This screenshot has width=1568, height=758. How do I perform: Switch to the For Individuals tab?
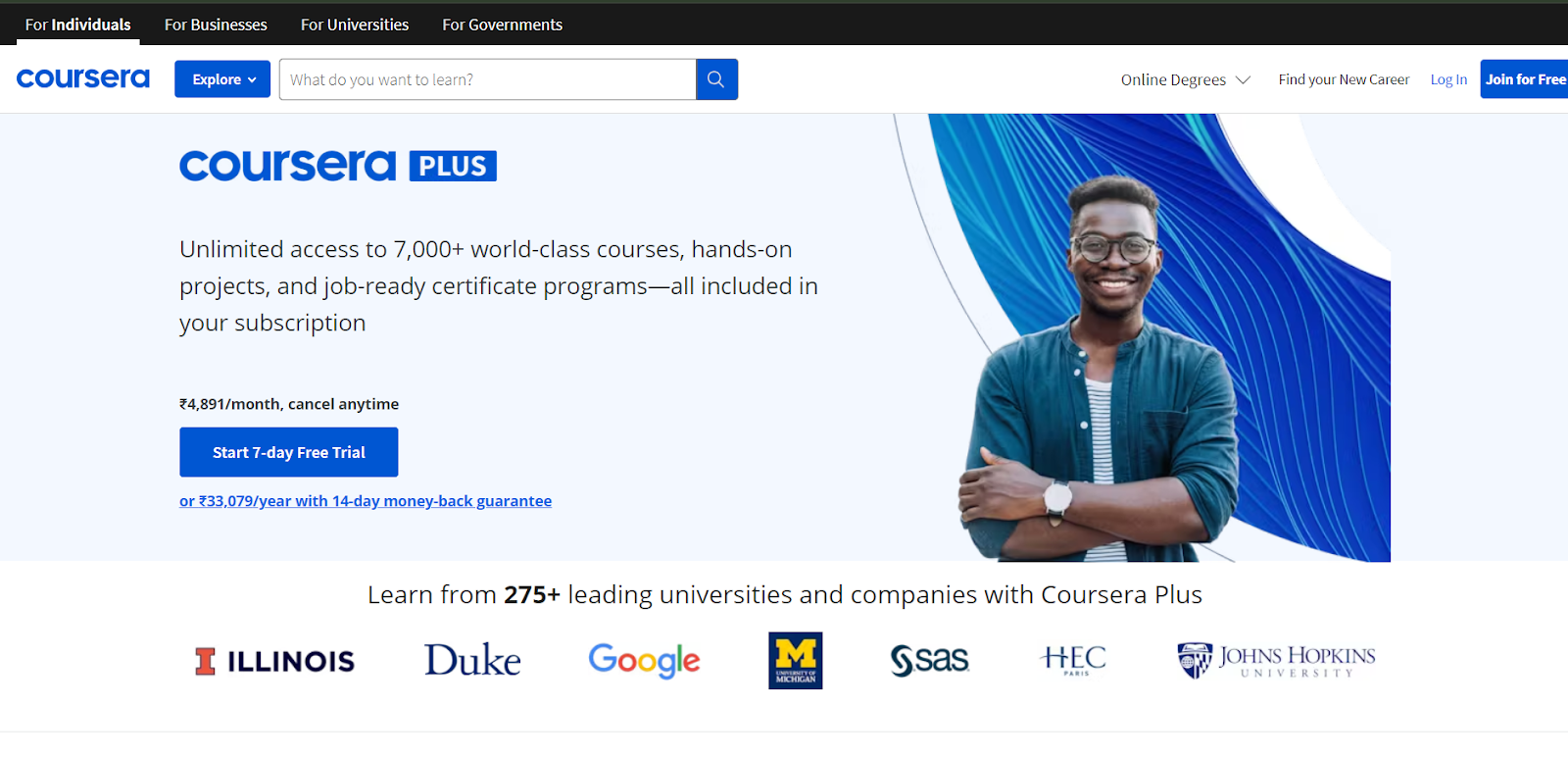[78, 25]
